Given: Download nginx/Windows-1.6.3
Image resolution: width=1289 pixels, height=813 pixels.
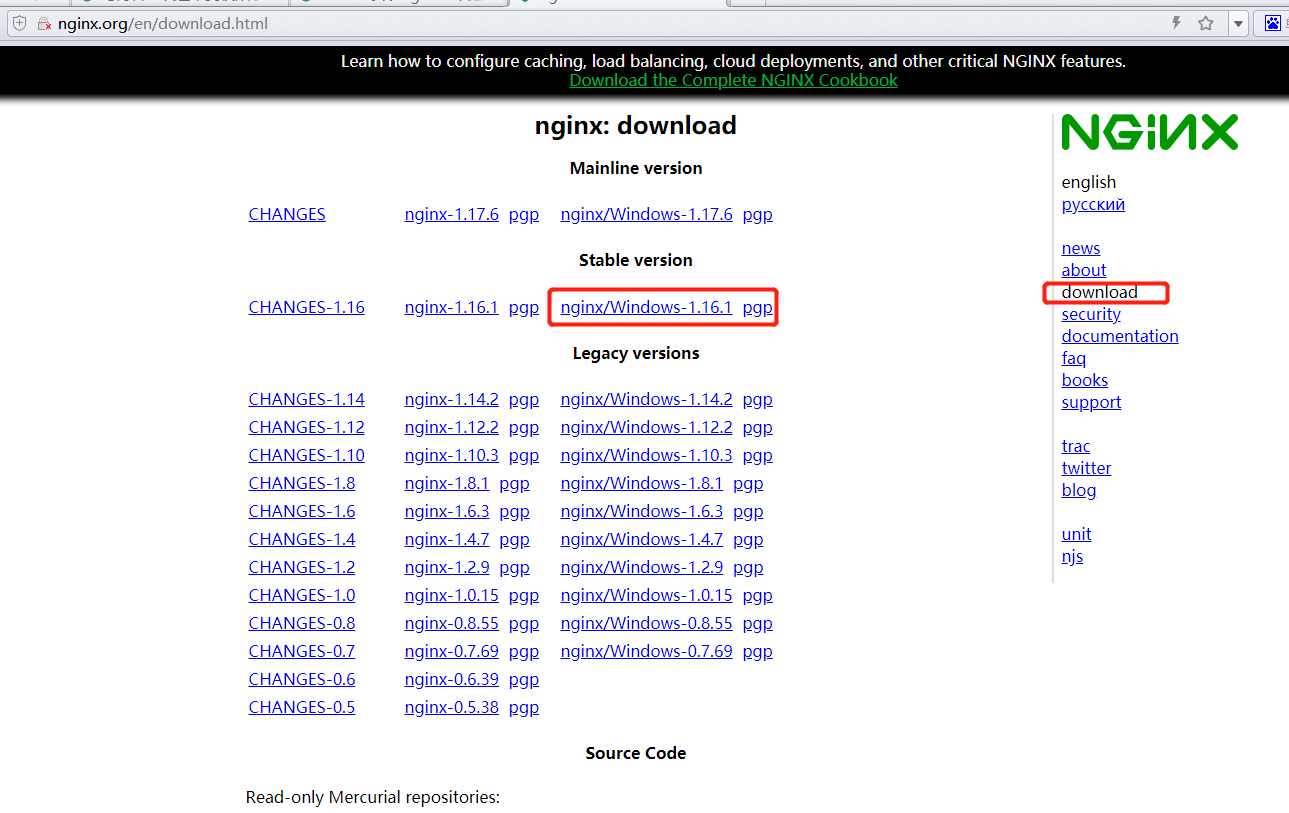Looking at the screenshot, I should click(x=642, y=511).
